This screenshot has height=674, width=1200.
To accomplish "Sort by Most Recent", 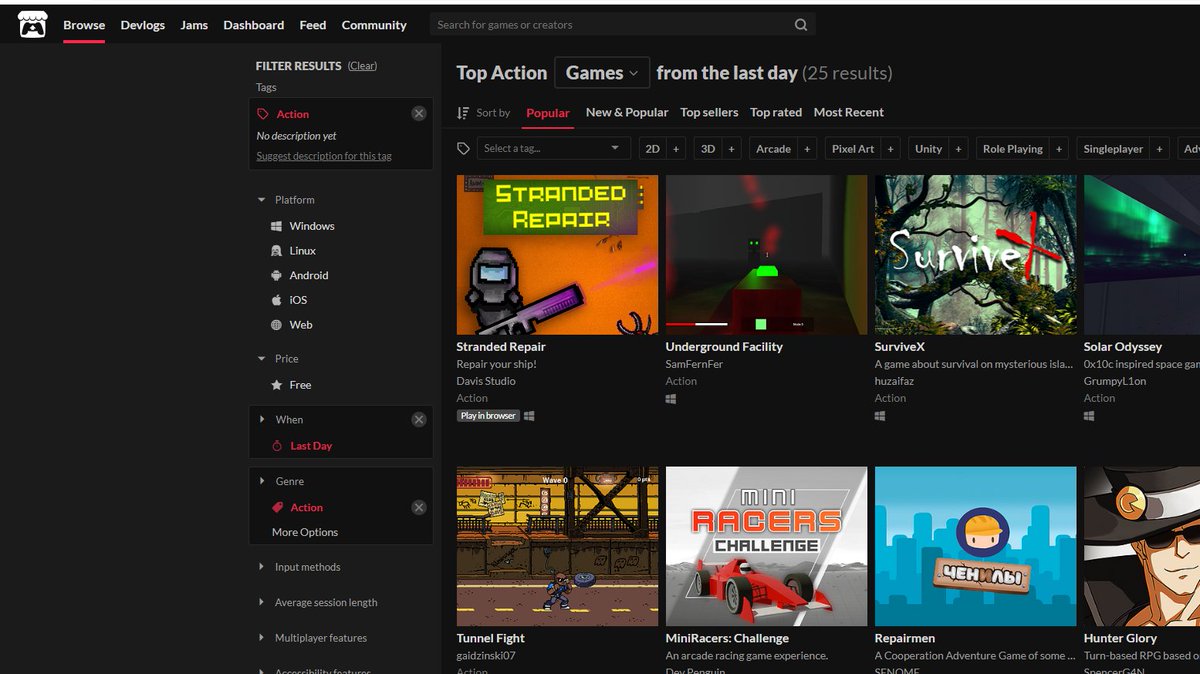I will click(x=849, y=113).
